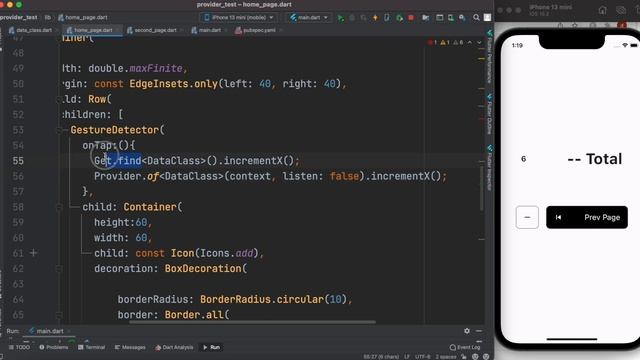The image size is (640, 360).
Task: Open Flutter Outline side panel
Action: [489, 114]
